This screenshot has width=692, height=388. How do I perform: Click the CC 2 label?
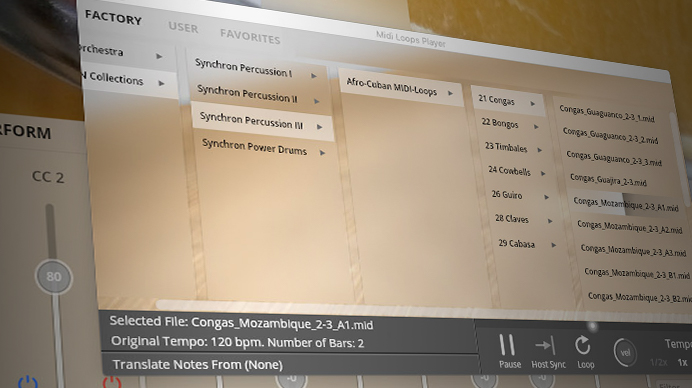click(48, 177)
